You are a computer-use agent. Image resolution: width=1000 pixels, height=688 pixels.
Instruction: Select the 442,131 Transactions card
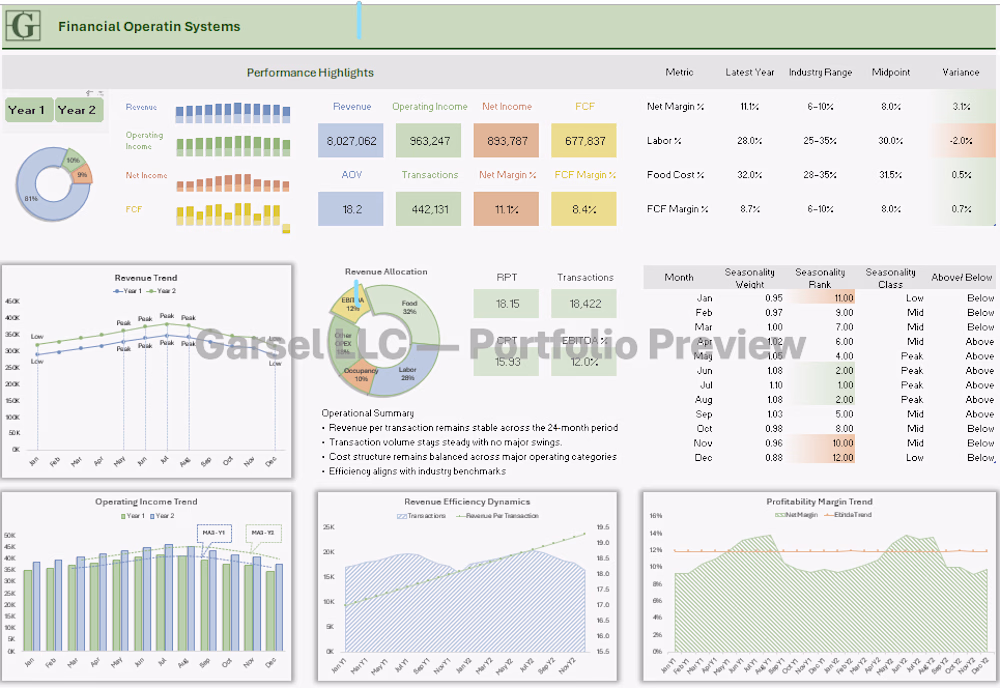point(429,209)
